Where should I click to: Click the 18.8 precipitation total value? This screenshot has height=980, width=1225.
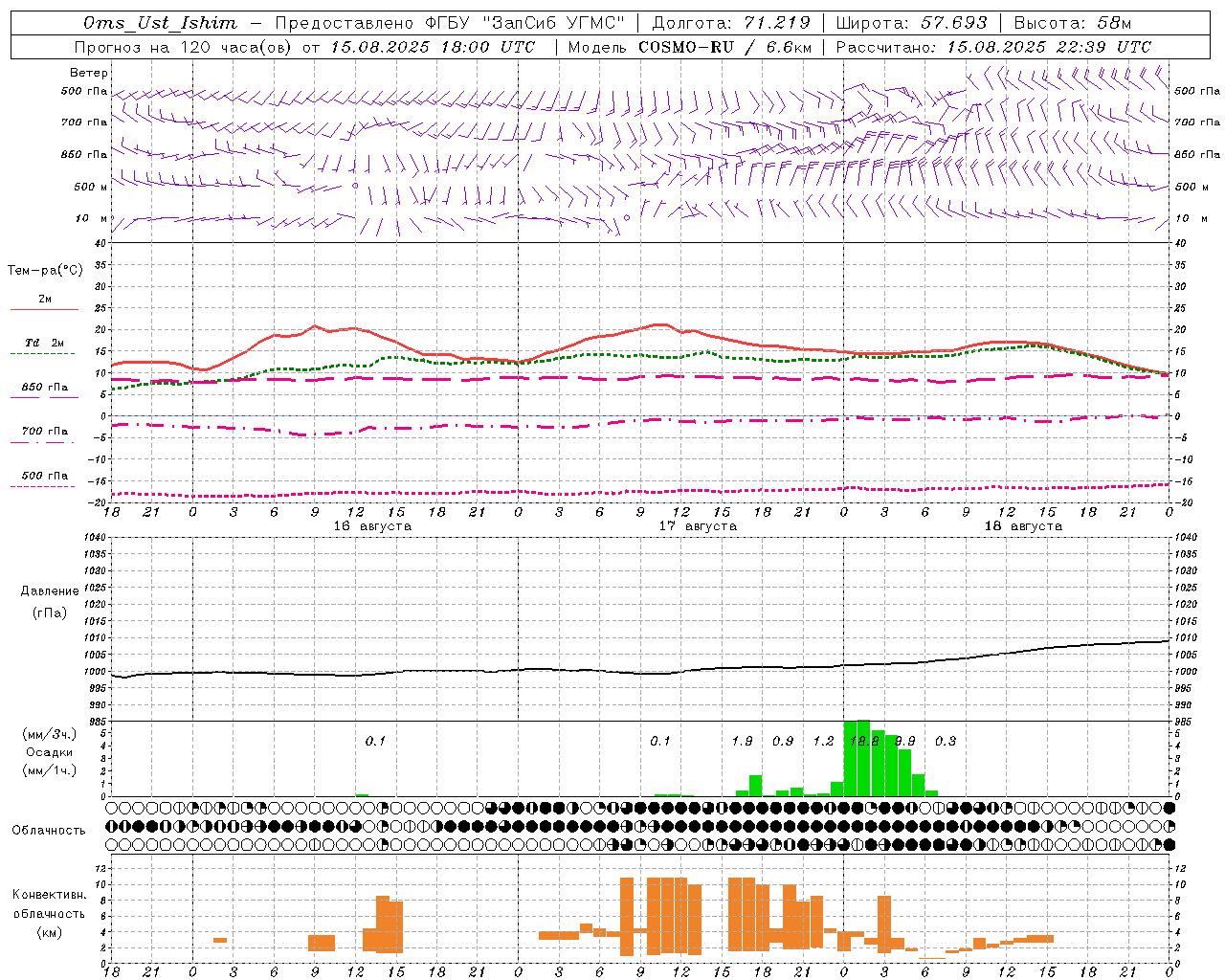(x=864, y=742)
